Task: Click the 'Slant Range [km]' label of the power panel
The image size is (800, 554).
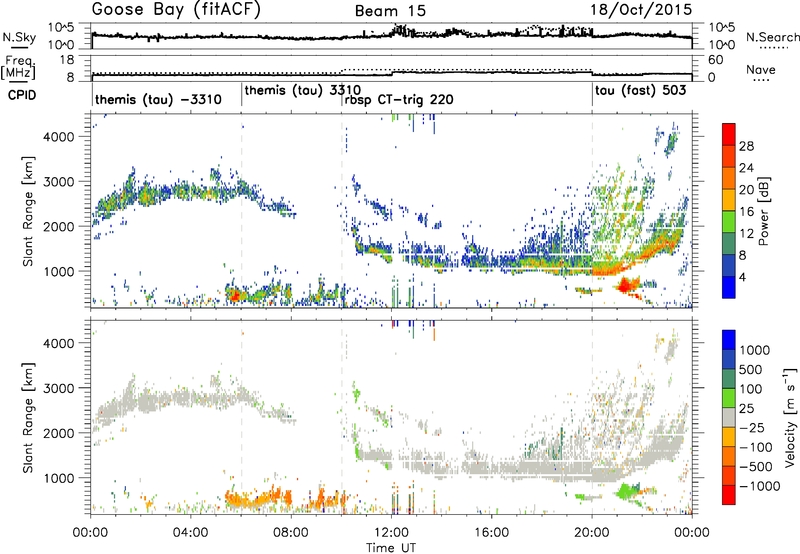Action: click(x=28, y=211)
